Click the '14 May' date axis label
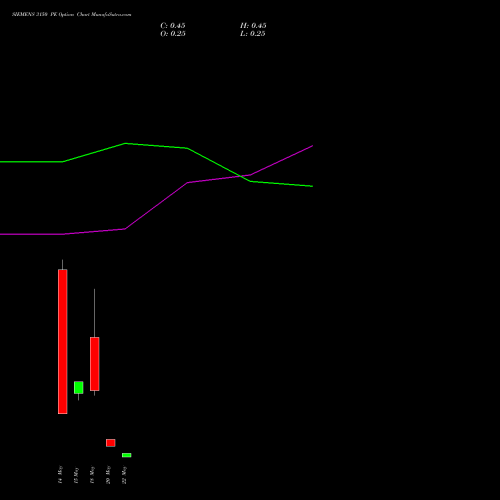 tap(60, 475)
